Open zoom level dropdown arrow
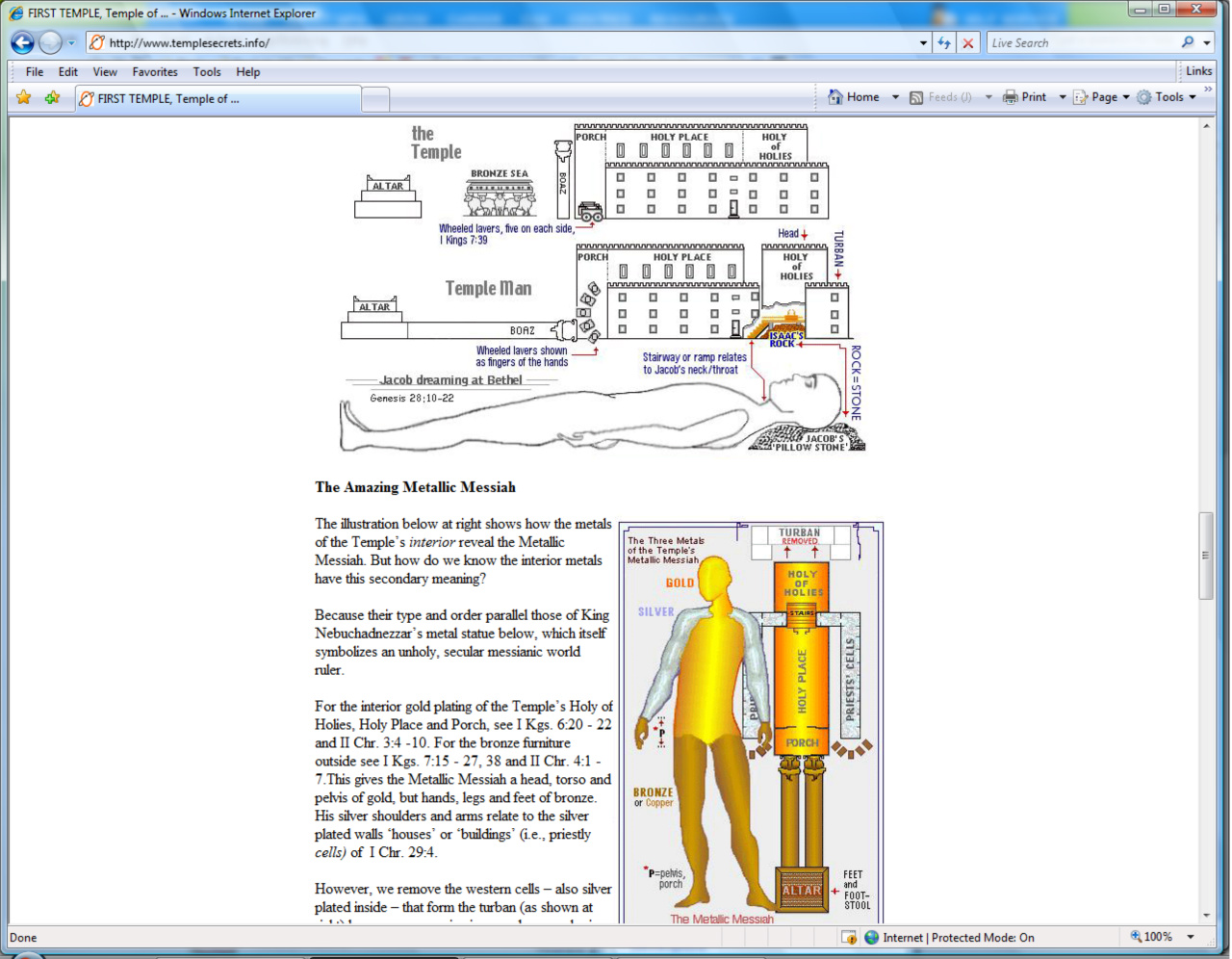1232x959 pixels. click(x=1191, y=937)
